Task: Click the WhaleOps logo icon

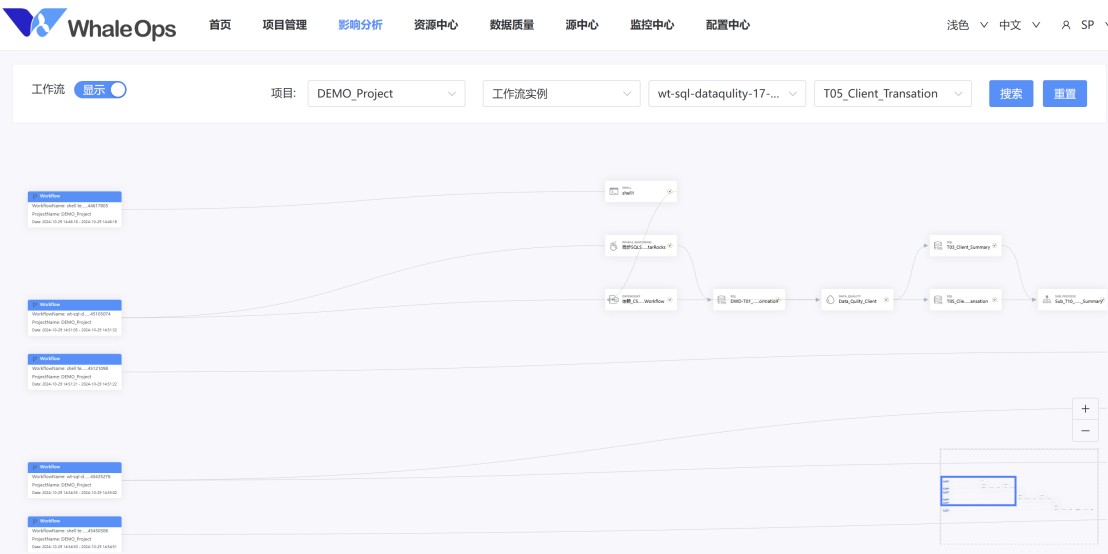Action: point(33,23)
